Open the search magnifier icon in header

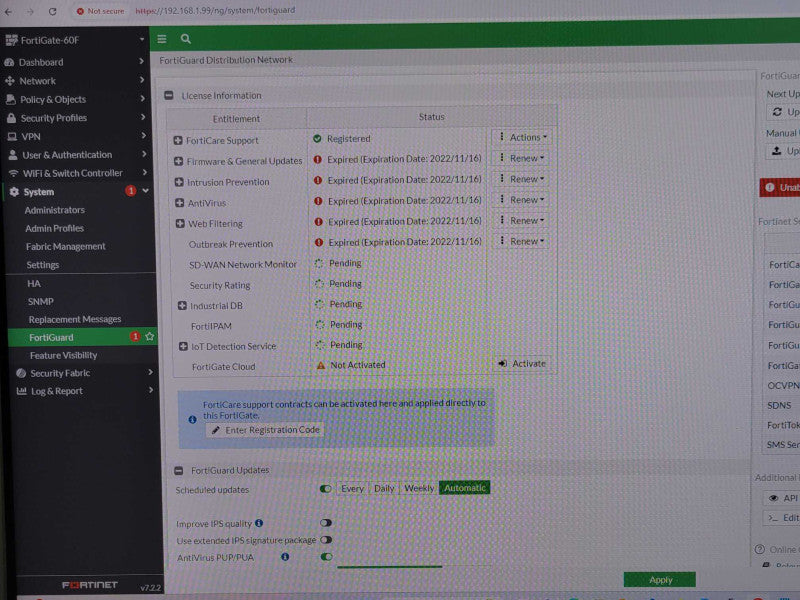(x=186, y=39)
